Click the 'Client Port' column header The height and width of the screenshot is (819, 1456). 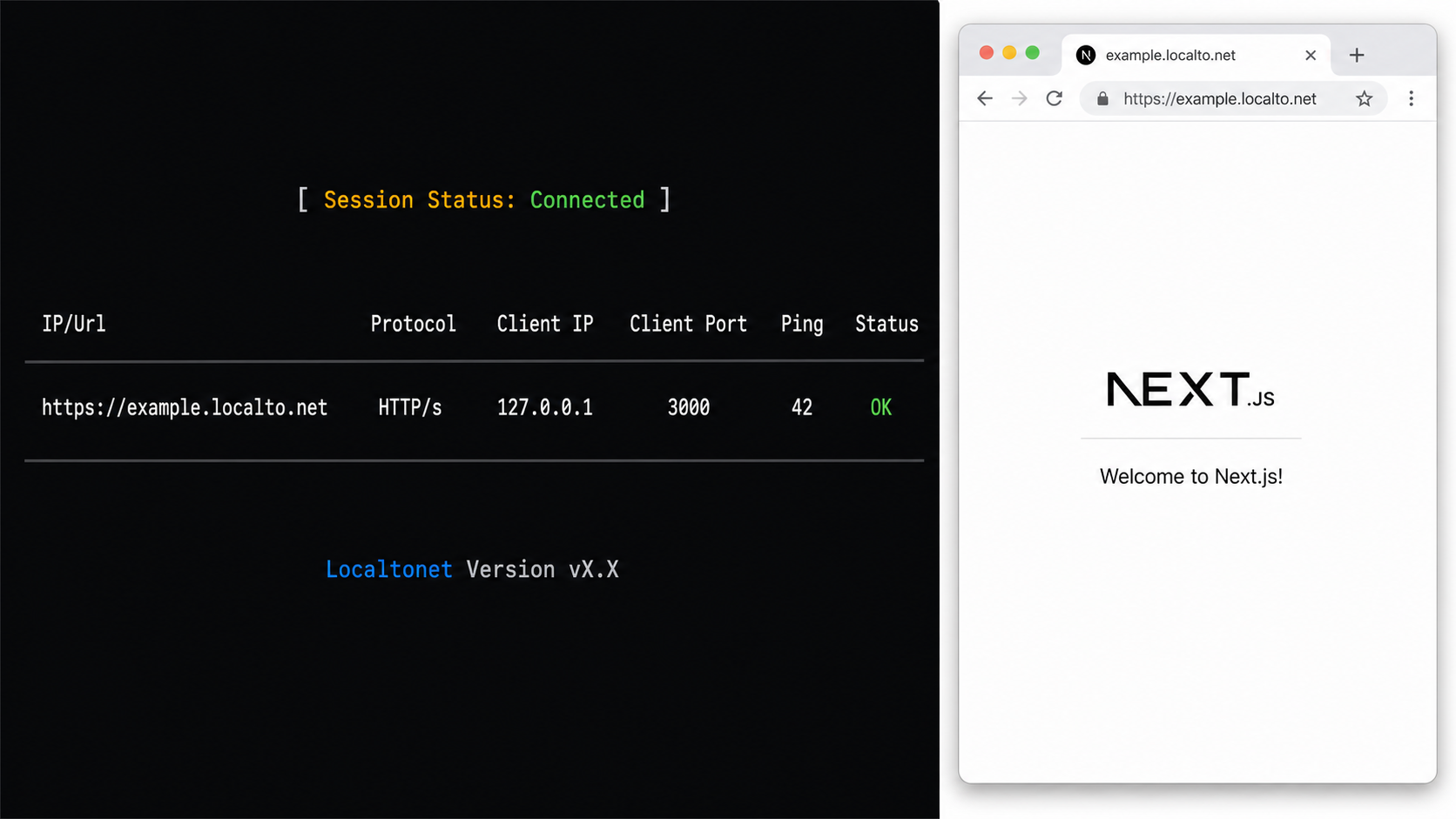(x=688, y=324)
